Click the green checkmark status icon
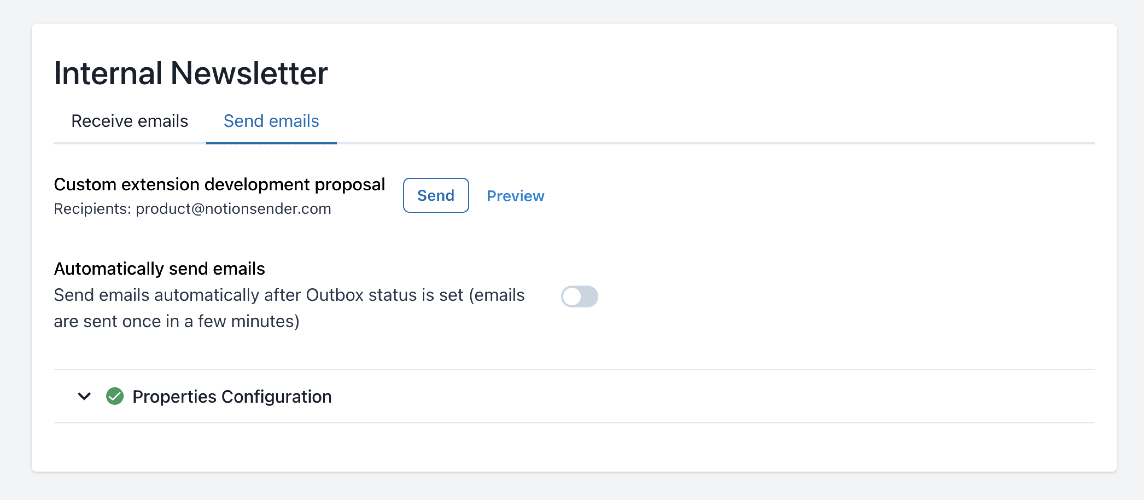The height and width of the screenshot is (500, 1144). point(115,397)
